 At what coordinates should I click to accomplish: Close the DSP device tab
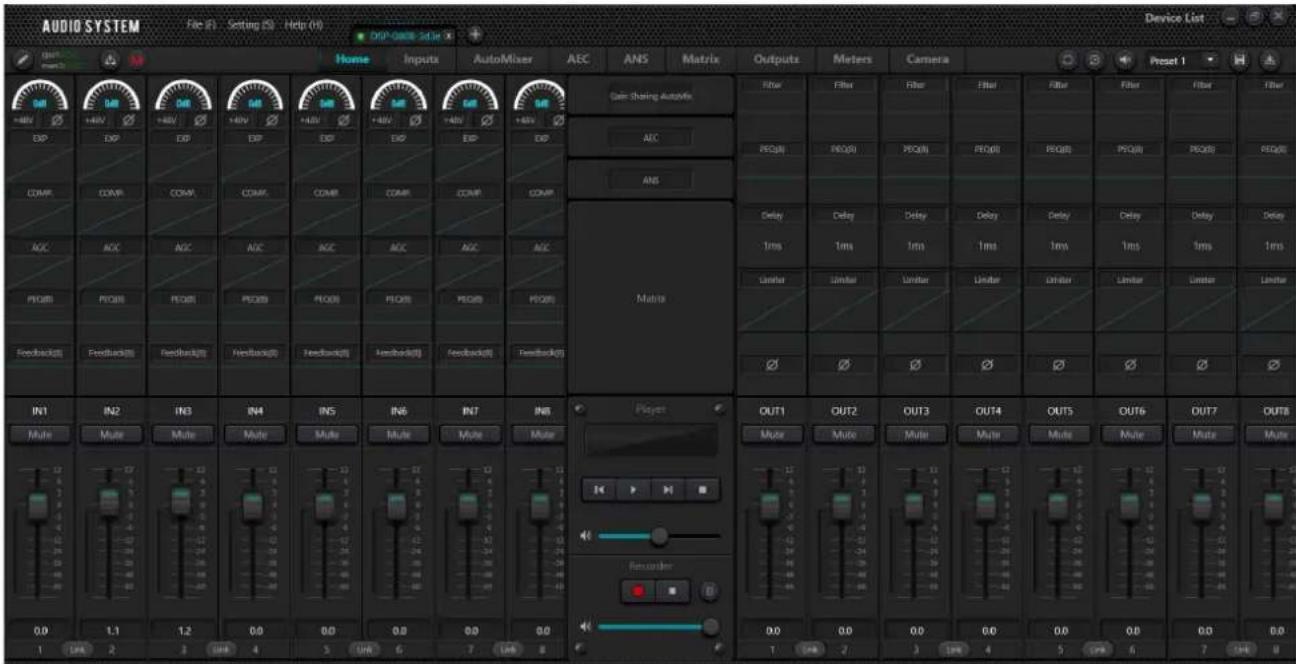(451, 36)
